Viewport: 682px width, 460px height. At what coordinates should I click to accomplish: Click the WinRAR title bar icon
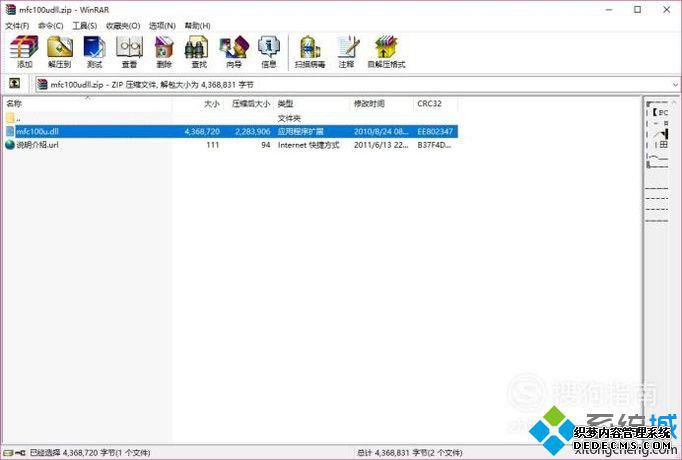click(10, 9)
